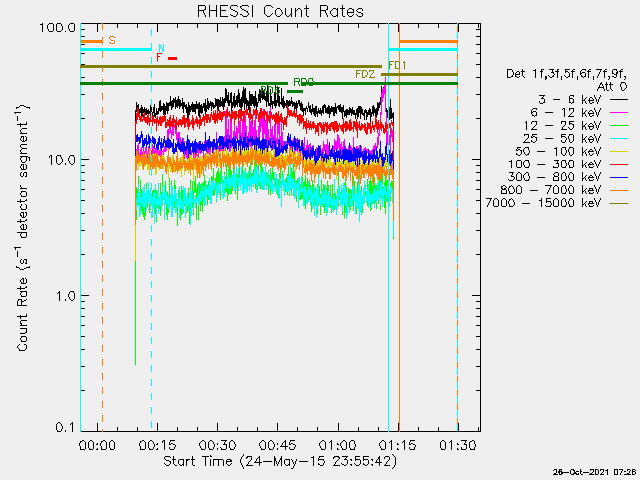Click the long olive bar left of FD1
The image size is (640, 480).
point(231,66)
